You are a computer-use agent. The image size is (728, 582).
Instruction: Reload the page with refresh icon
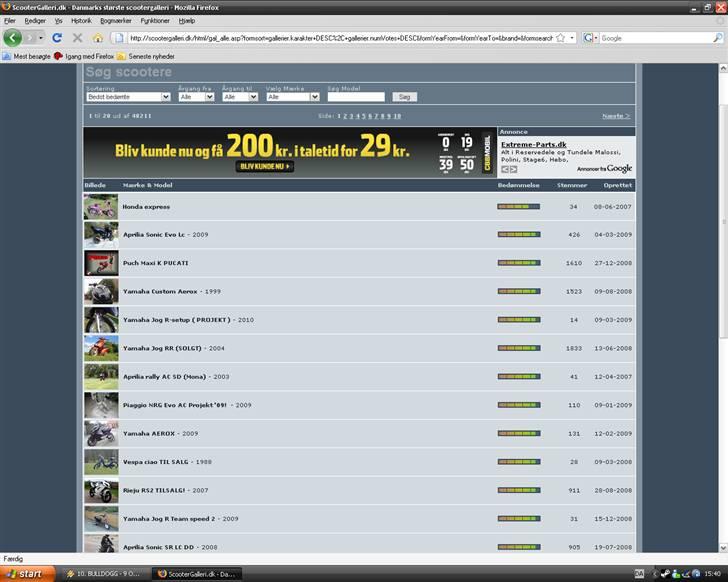(x=57, y=38)
